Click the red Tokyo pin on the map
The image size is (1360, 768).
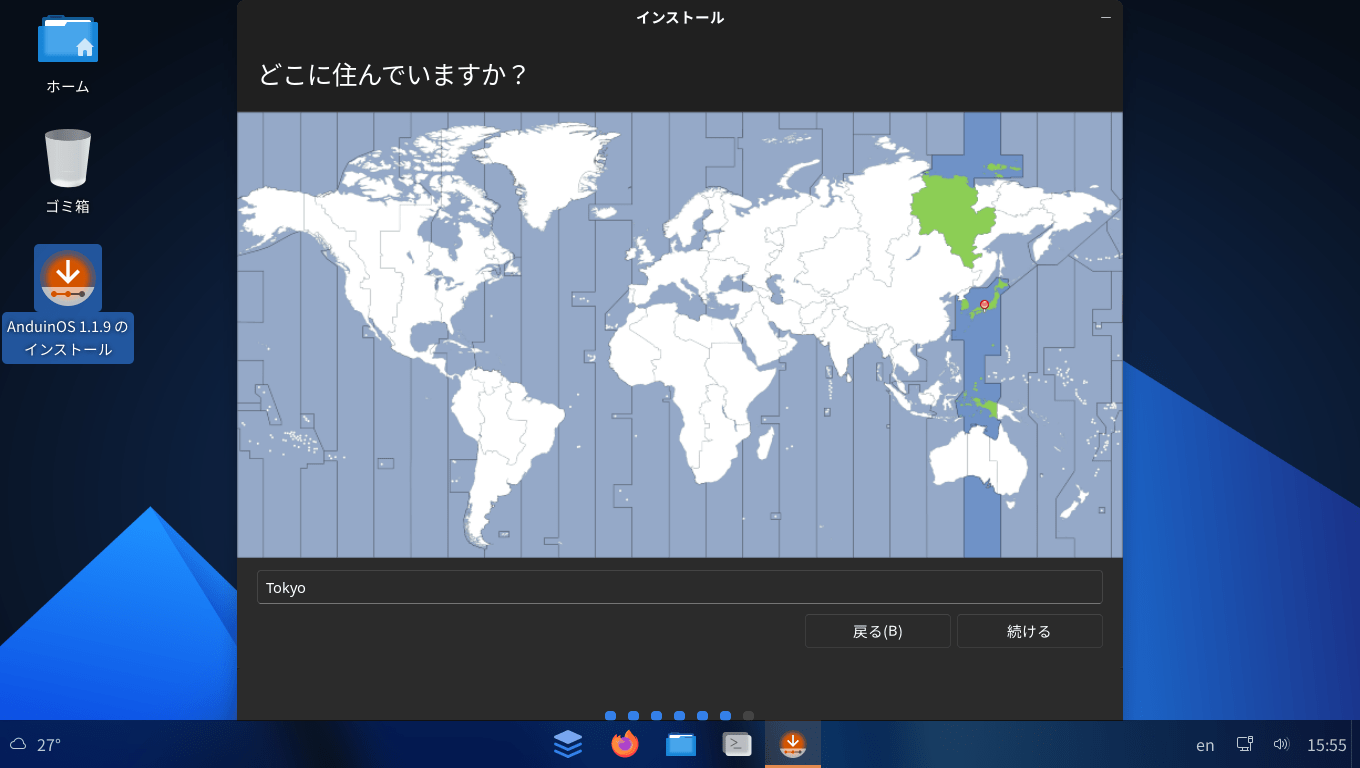point(984,304)
